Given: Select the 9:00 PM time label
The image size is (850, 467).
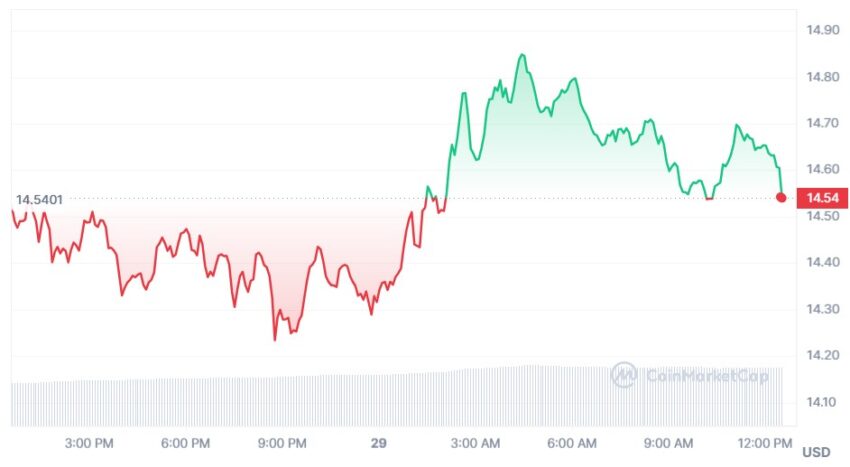Looking at the screenshot, I should pyautogui.click(x=282, y=443).
